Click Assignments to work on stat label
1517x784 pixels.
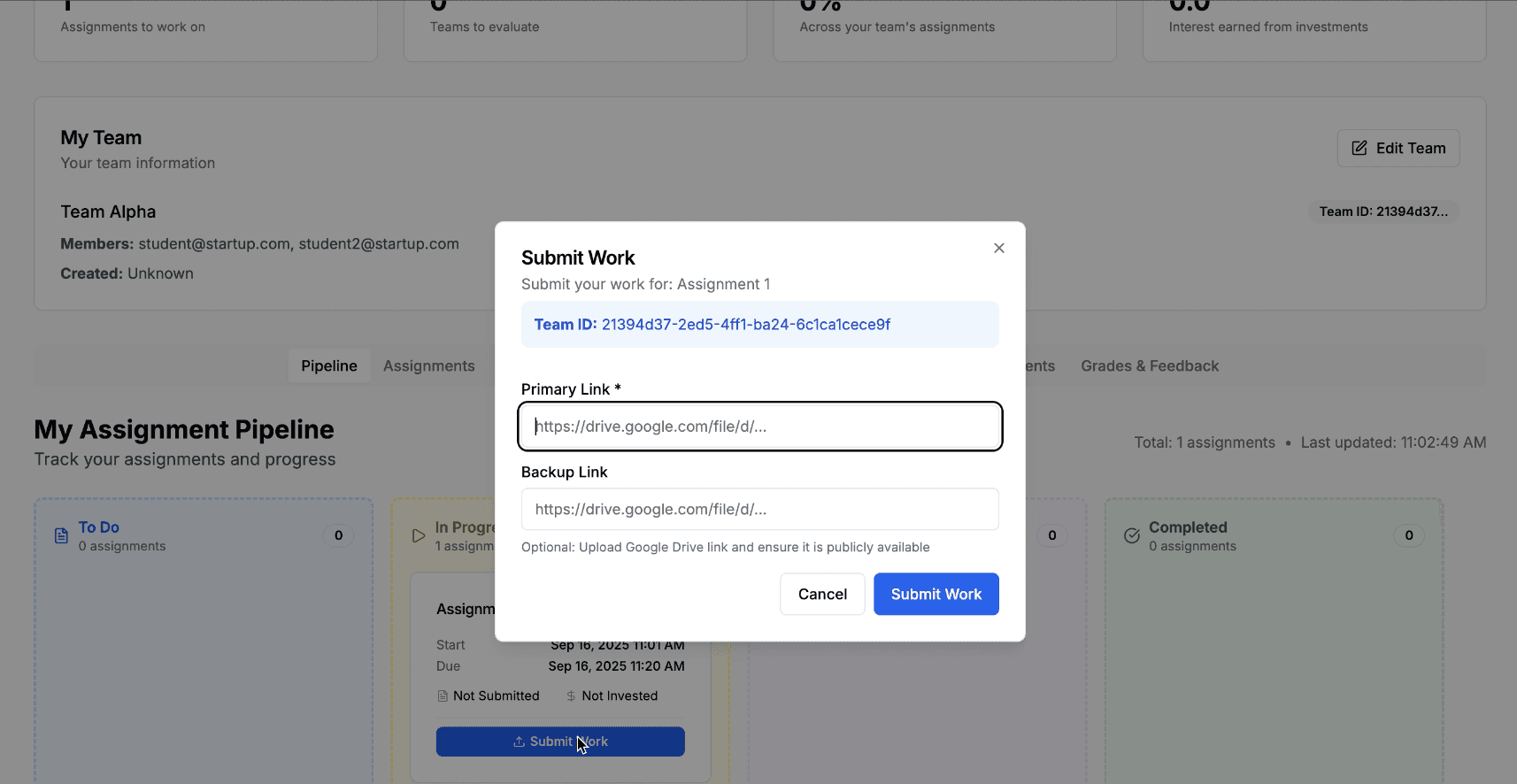click(133, 27)
